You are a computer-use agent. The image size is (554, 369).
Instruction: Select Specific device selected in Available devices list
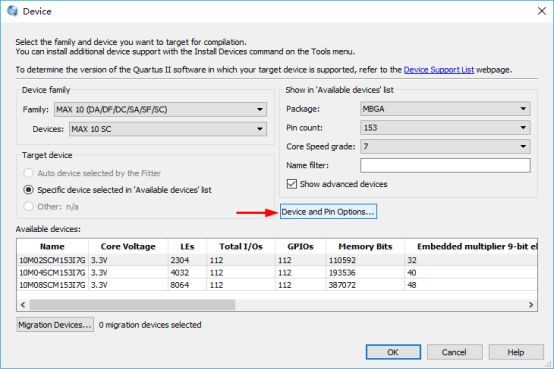28,190
